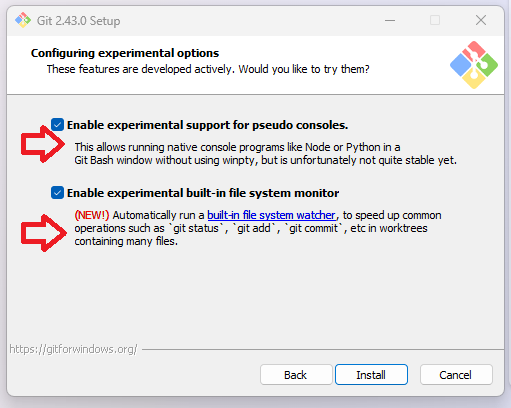
Task: Open the built-in file system watcher link
Action: coord(271,215)
